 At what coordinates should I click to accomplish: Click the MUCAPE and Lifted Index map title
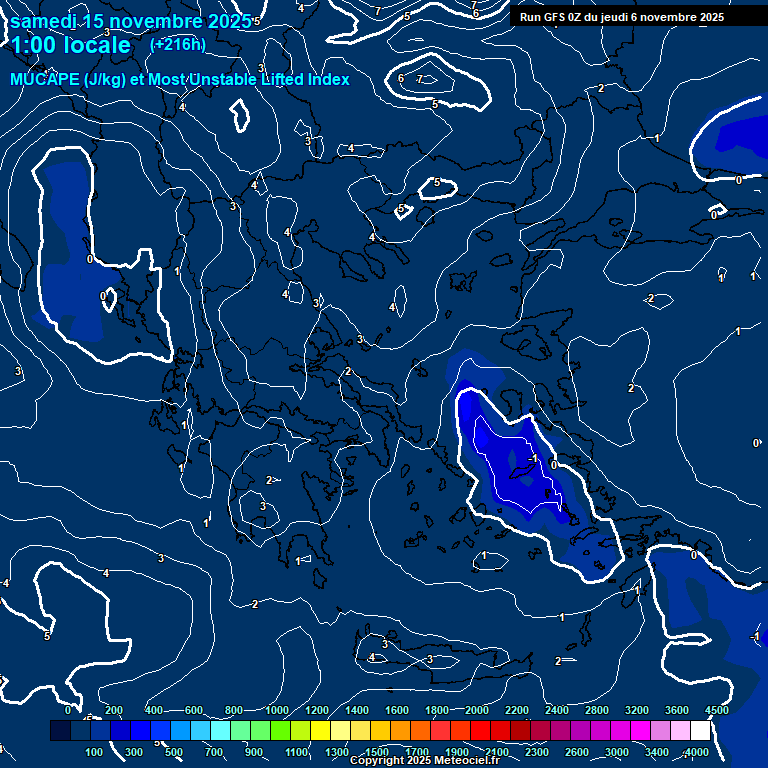point(180,79)
